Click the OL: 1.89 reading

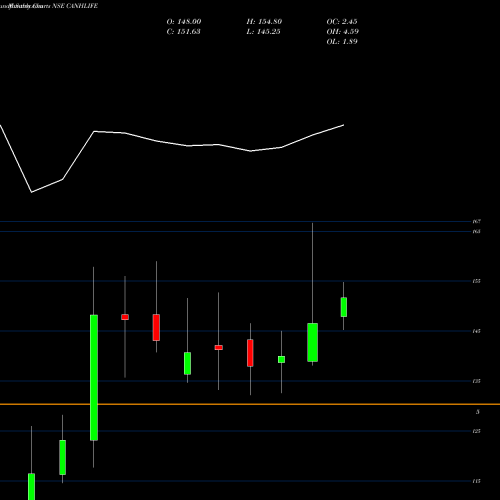pyautogui.click(x=342, y=42)
